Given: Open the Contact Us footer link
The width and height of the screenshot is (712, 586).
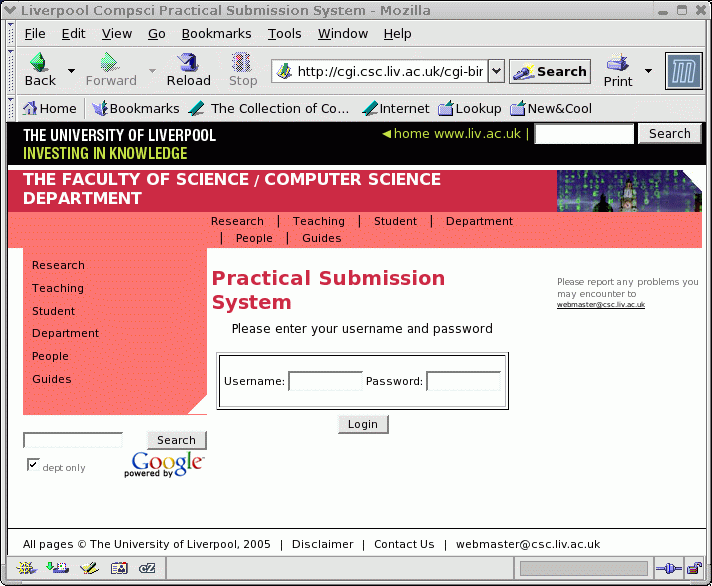Looking at the screenshot, I should [404, 544].
